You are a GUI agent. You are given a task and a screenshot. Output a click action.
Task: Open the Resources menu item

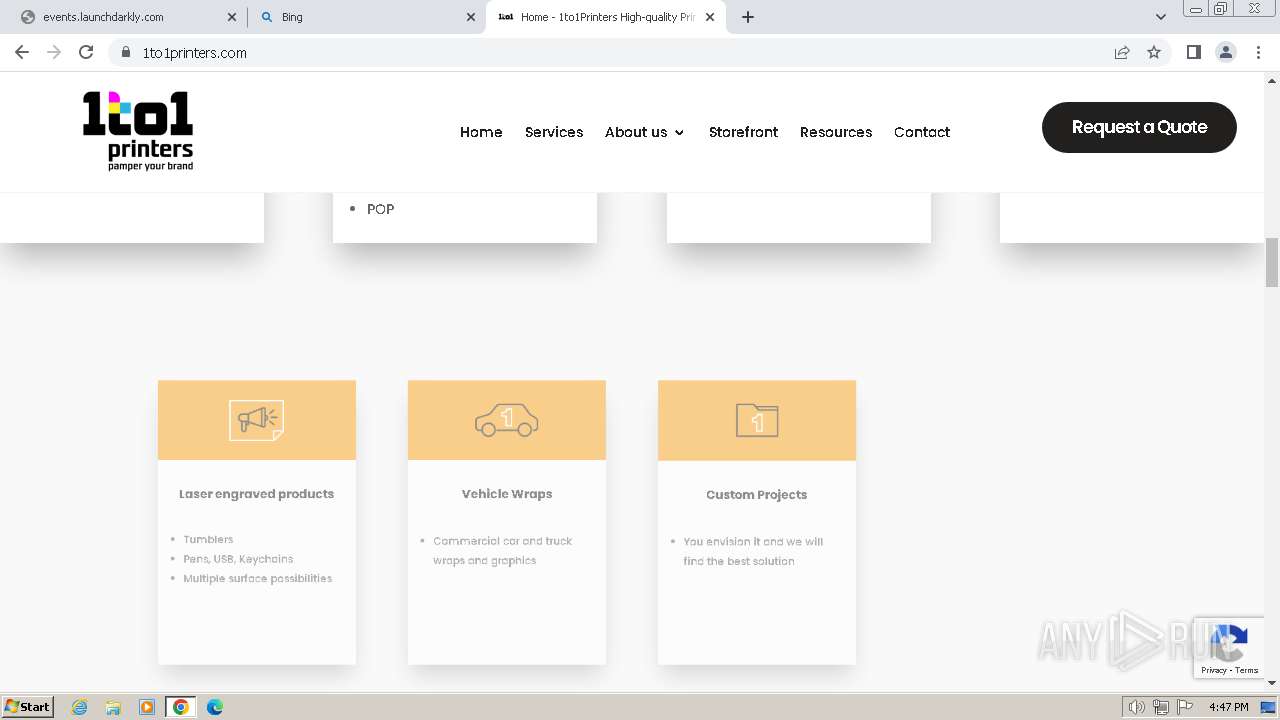coord(836,132)
